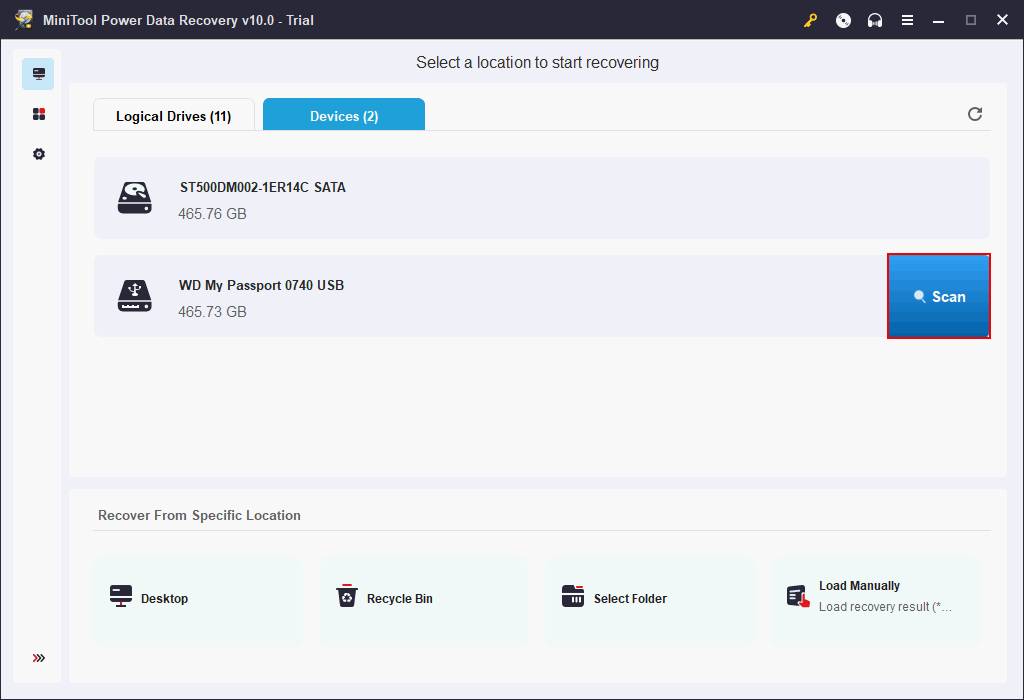Click the Scan button for WD My Passport
Image resolution: width=1024 pixels, height=700 pixels.
click(x=938, y=296)
